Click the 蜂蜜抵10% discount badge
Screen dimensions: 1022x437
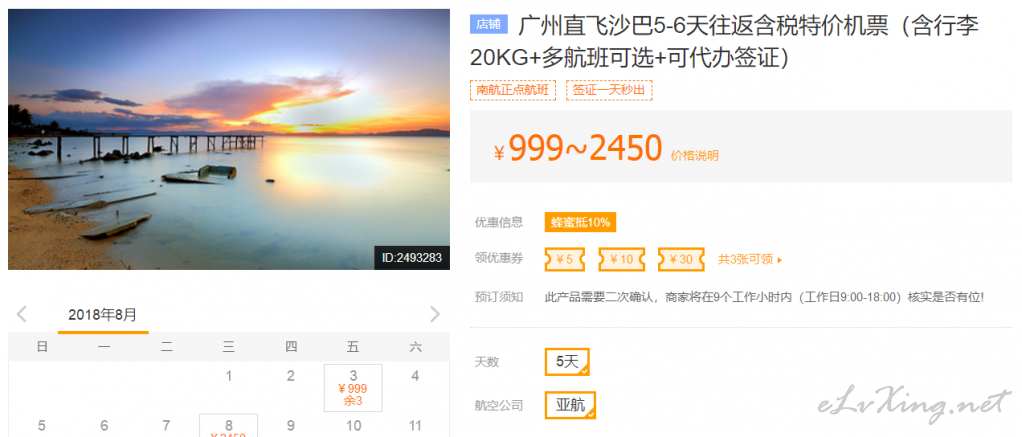580,222
